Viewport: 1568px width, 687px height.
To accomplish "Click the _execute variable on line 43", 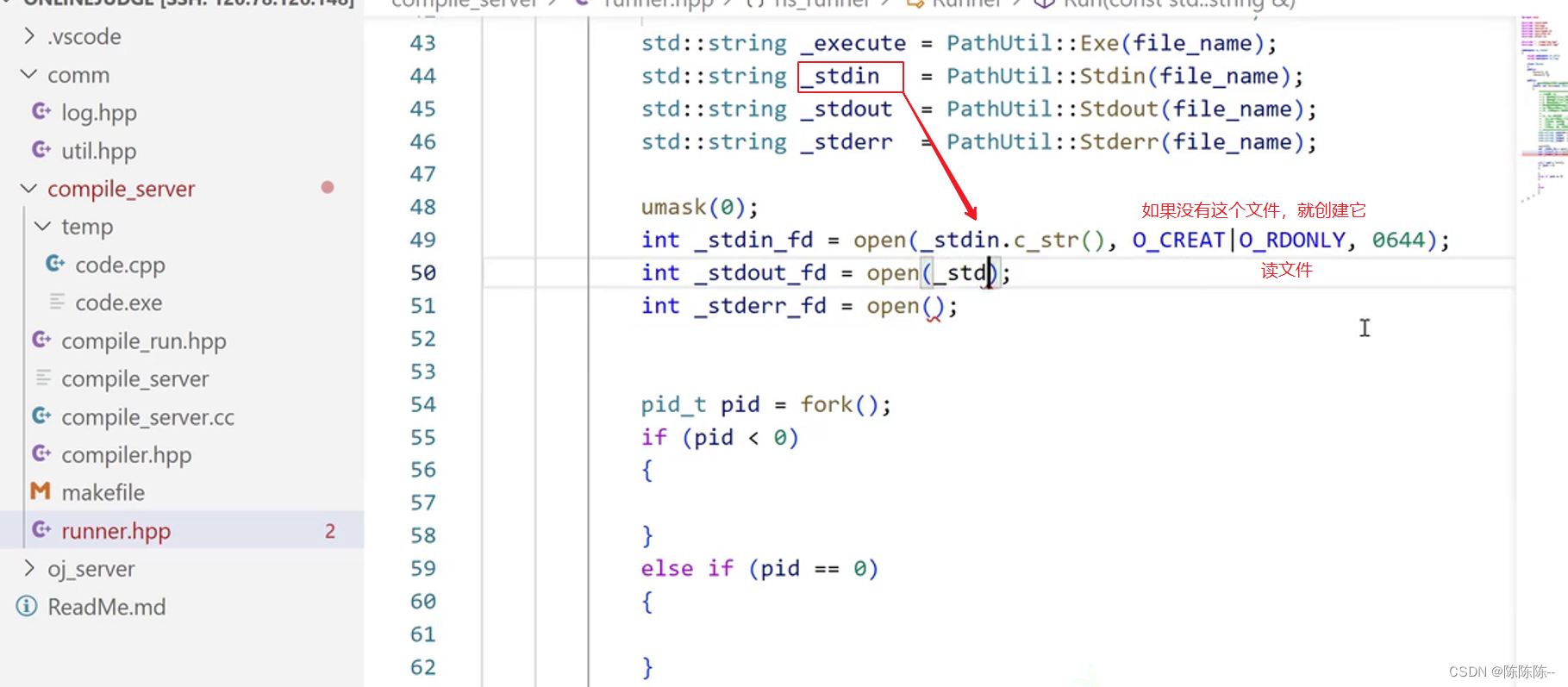I will click(853, 43).
